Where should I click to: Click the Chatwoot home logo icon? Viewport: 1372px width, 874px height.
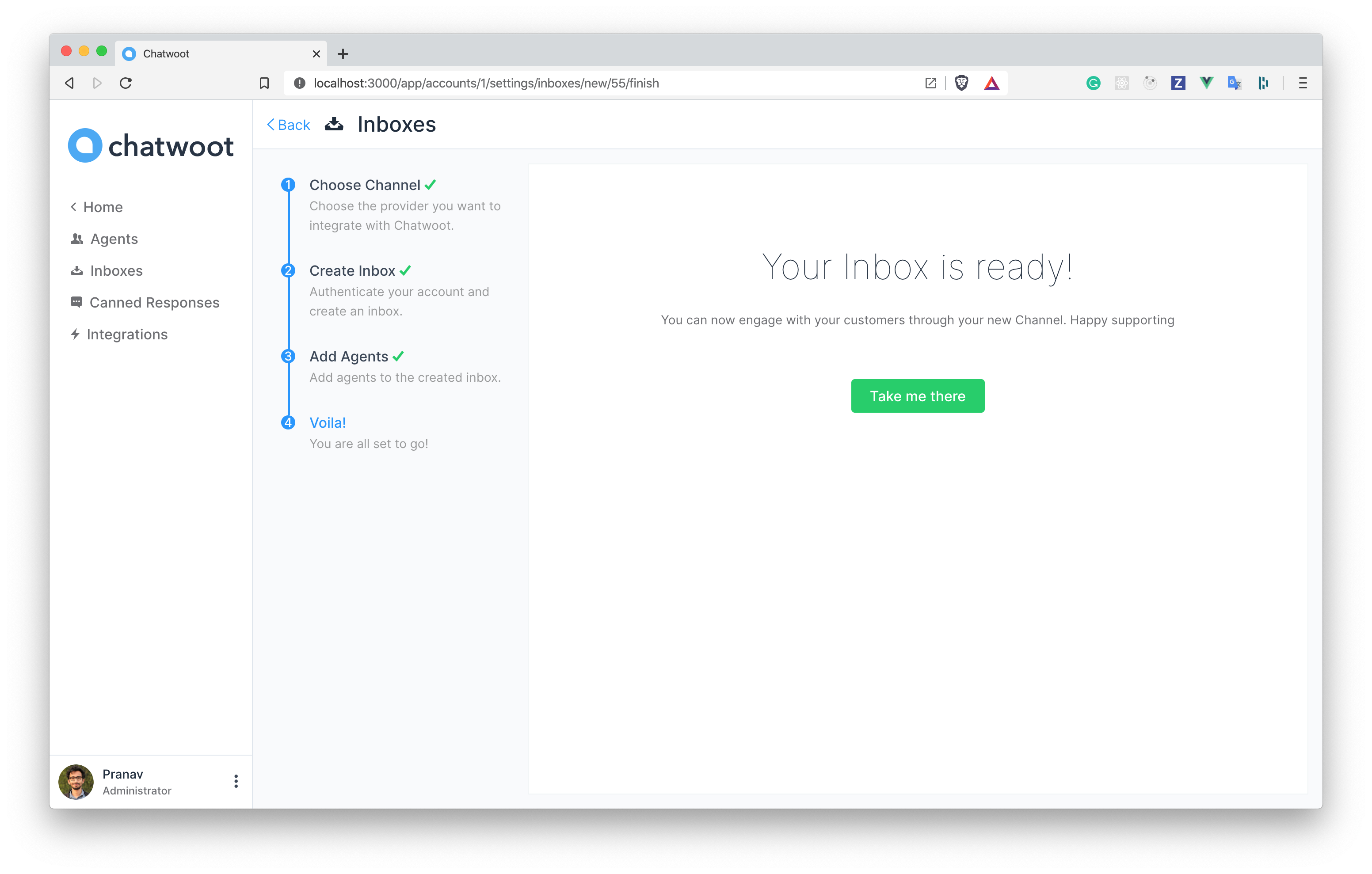88,144
